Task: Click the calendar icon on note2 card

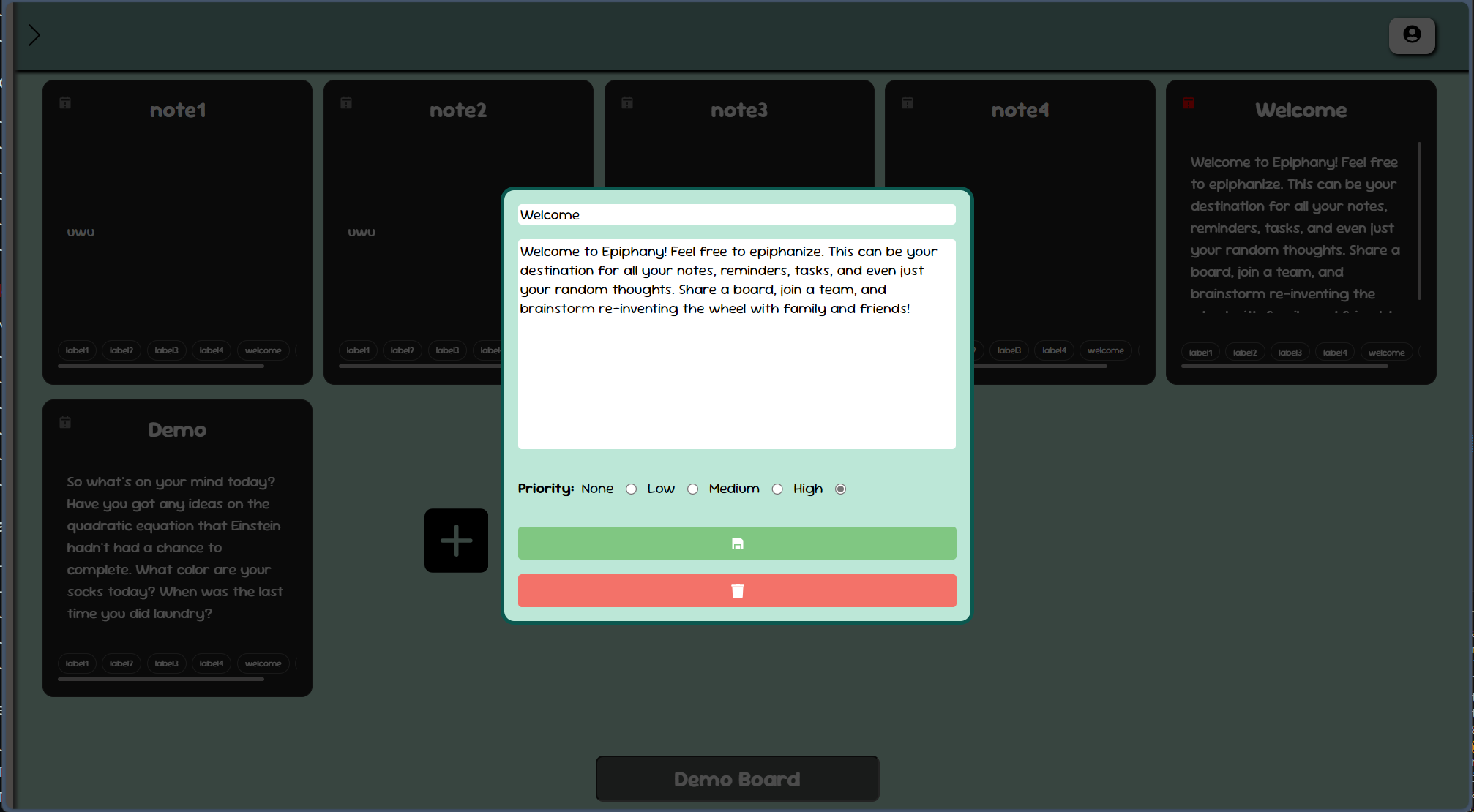Action: coord(346,102)
